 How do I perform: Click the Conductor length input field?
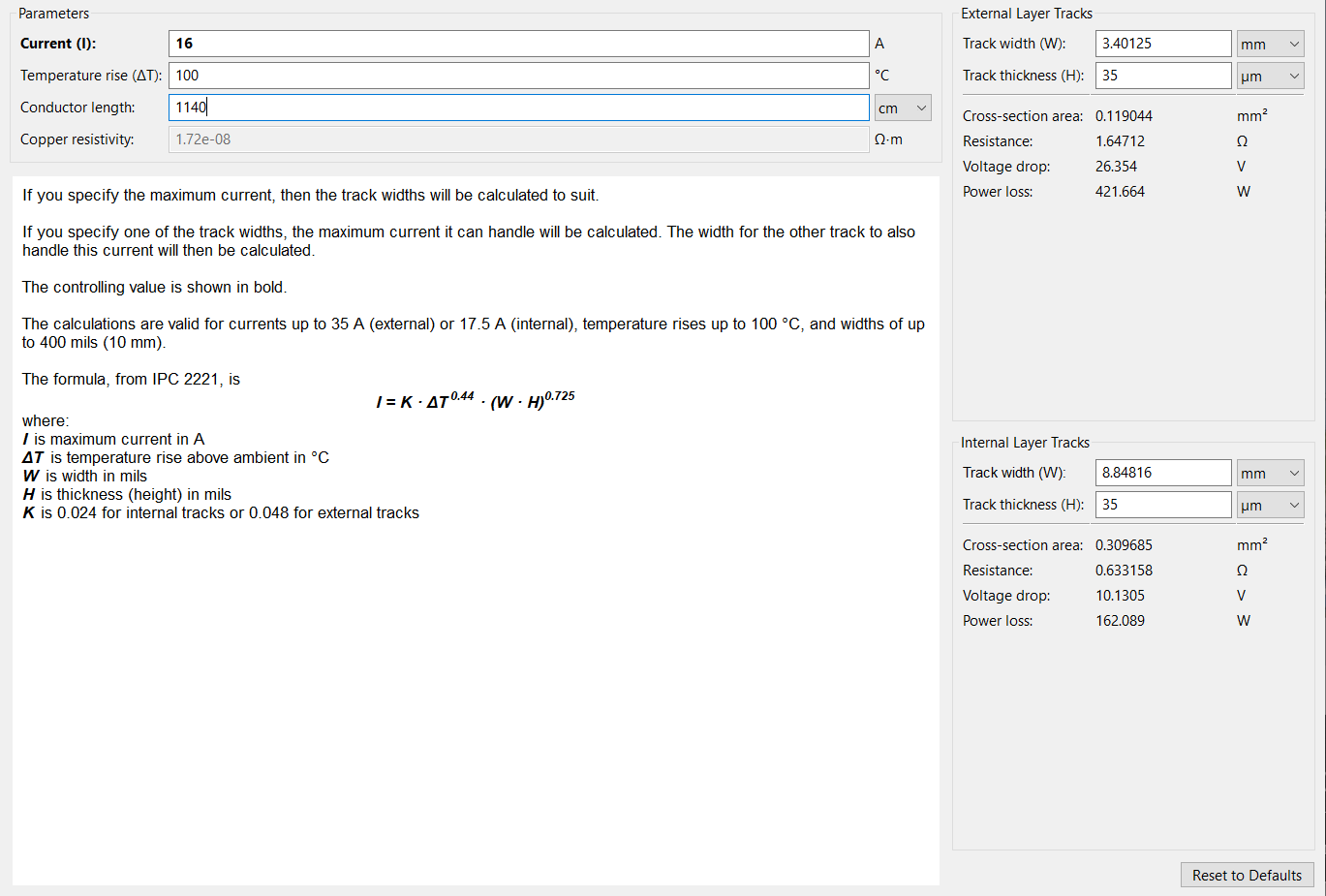[x=518, y=108]
